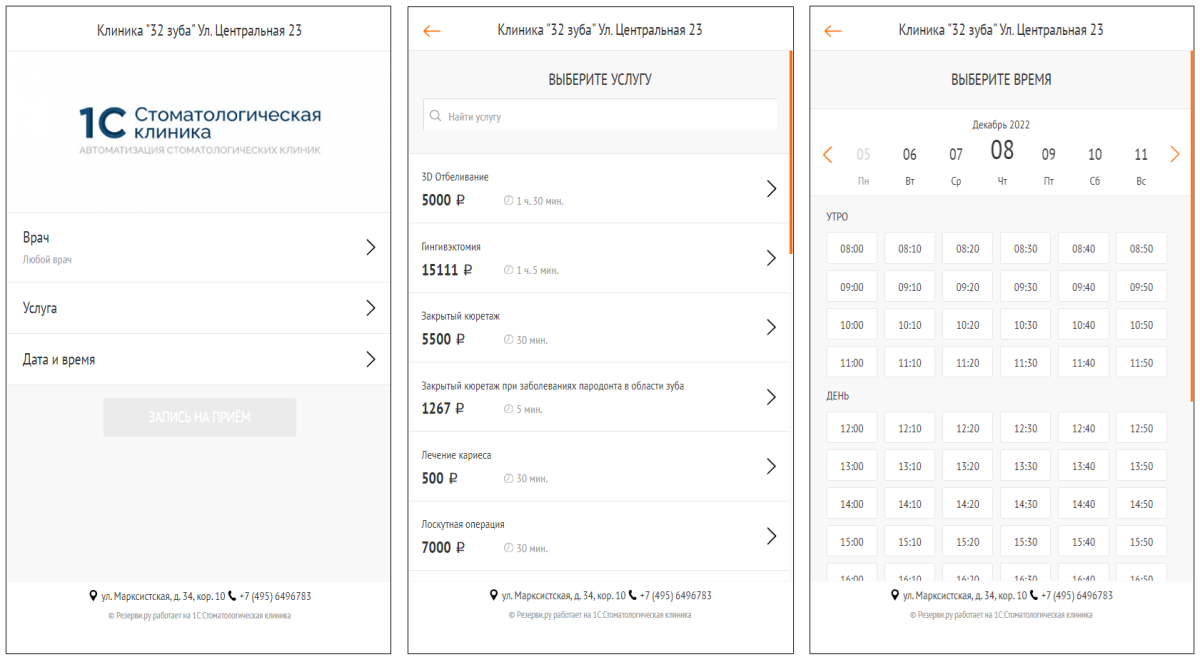Expand the Услуга row chevron
Image resolution: width=1200 pixels, height=662 pixels.
click(370, 308)
